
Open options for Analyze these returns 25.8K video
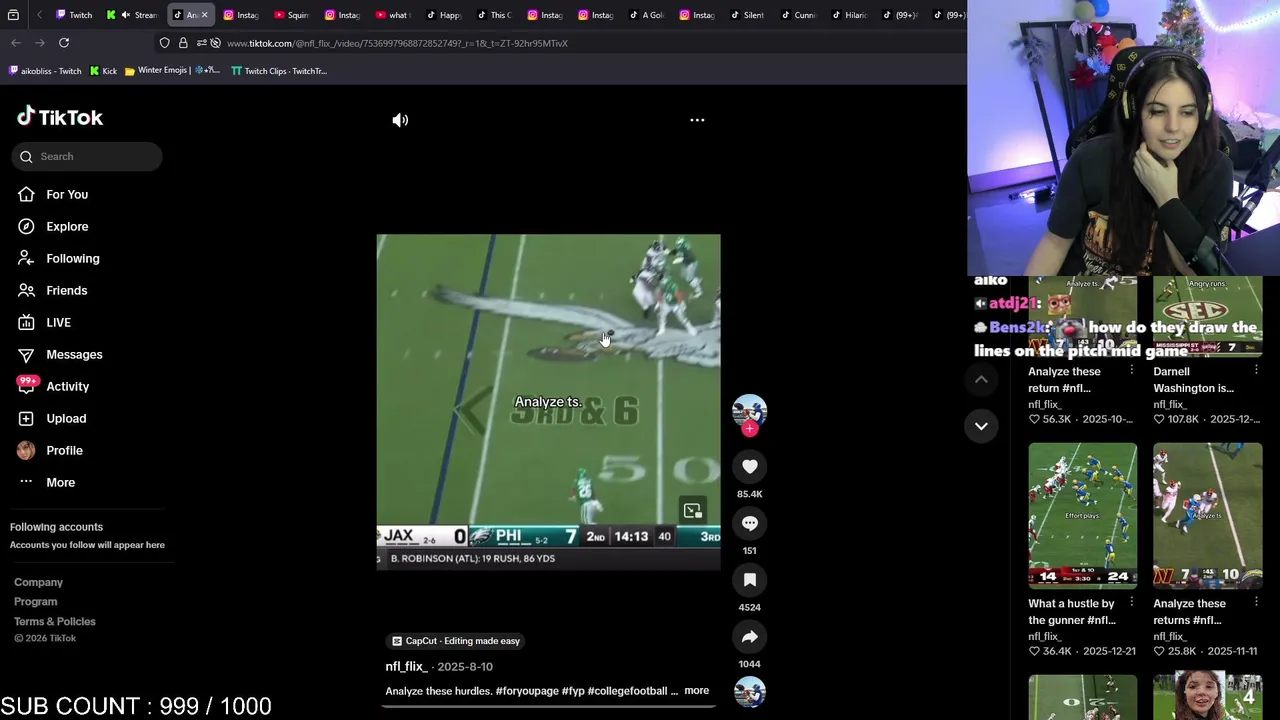[x=1256, y=603]
